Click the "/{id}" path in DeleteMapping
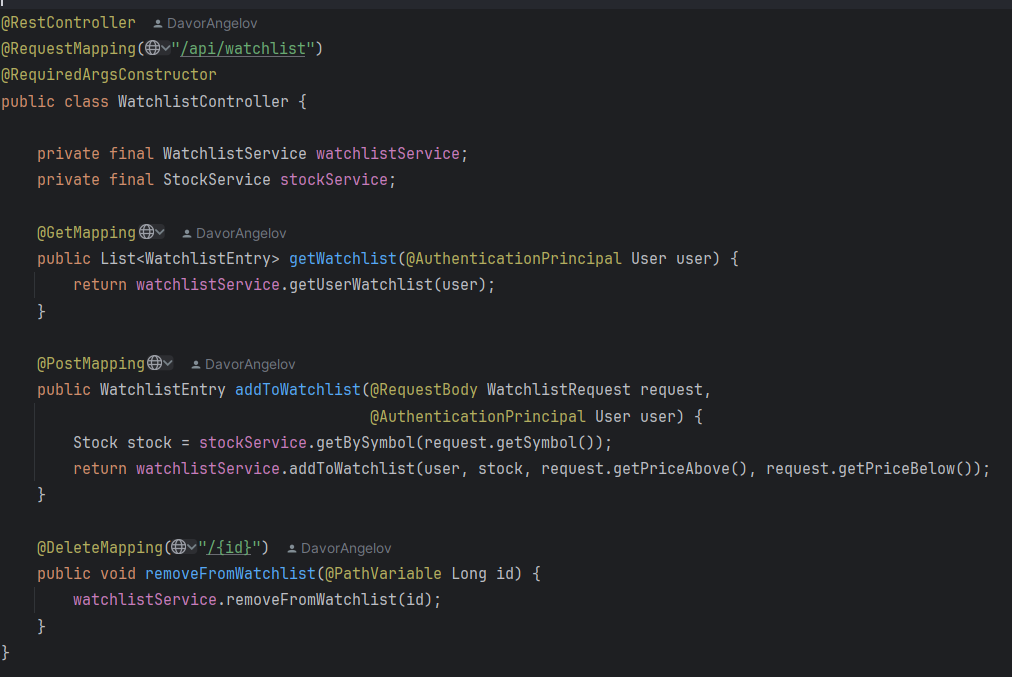 point(230,547)
